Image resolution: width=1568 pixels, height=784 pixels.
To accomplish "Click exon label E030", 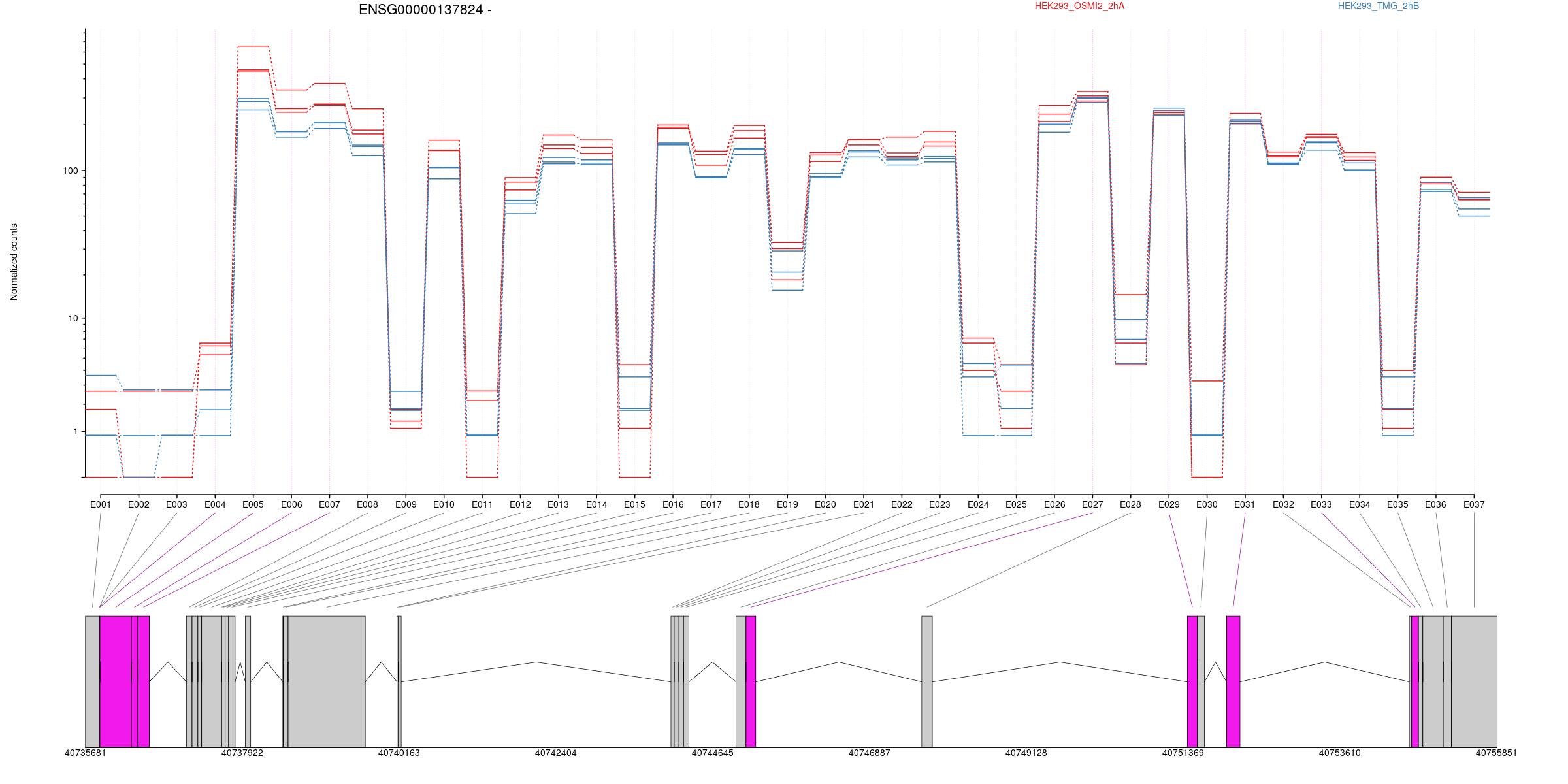I will (1207, 504).
